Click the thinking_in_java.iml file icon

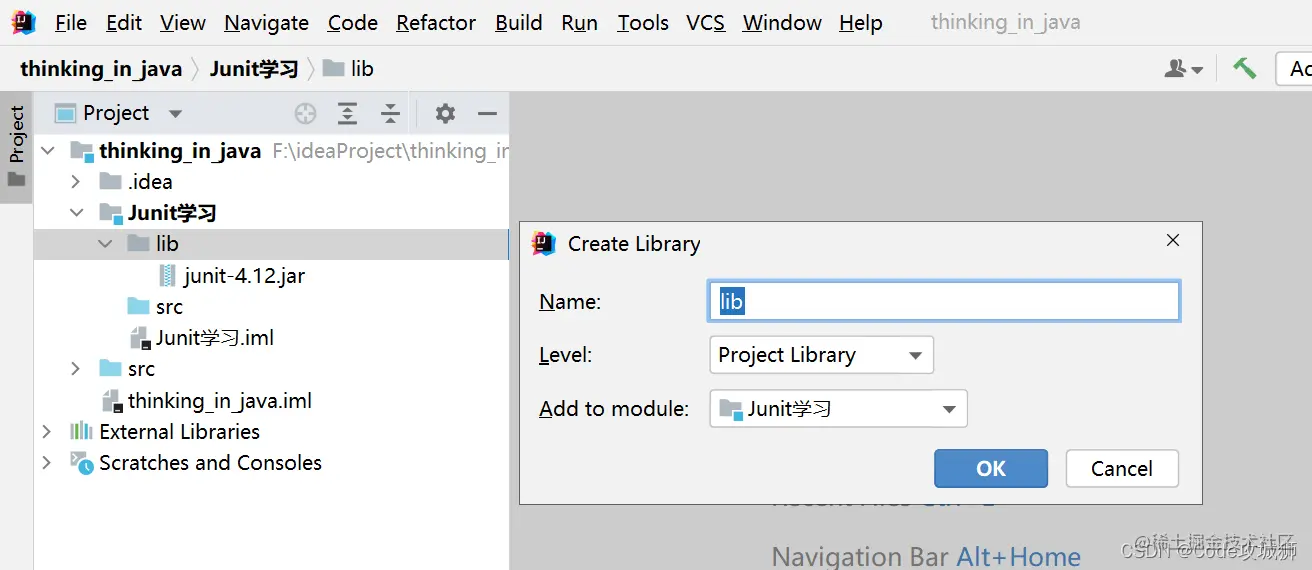[112, 401]
